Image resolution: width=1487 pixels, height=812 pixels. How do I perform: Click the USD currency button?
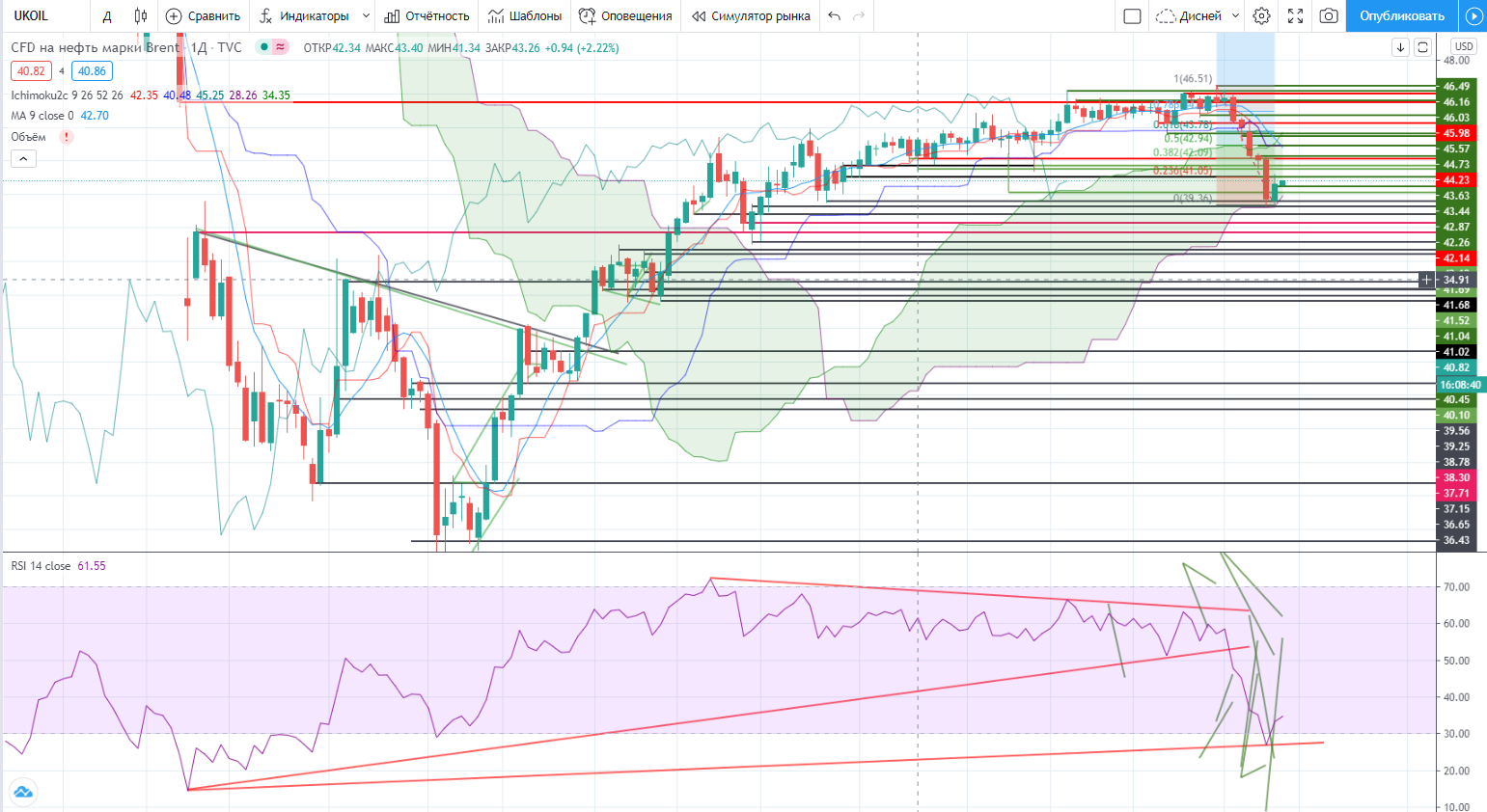[x=1464, y=46]
